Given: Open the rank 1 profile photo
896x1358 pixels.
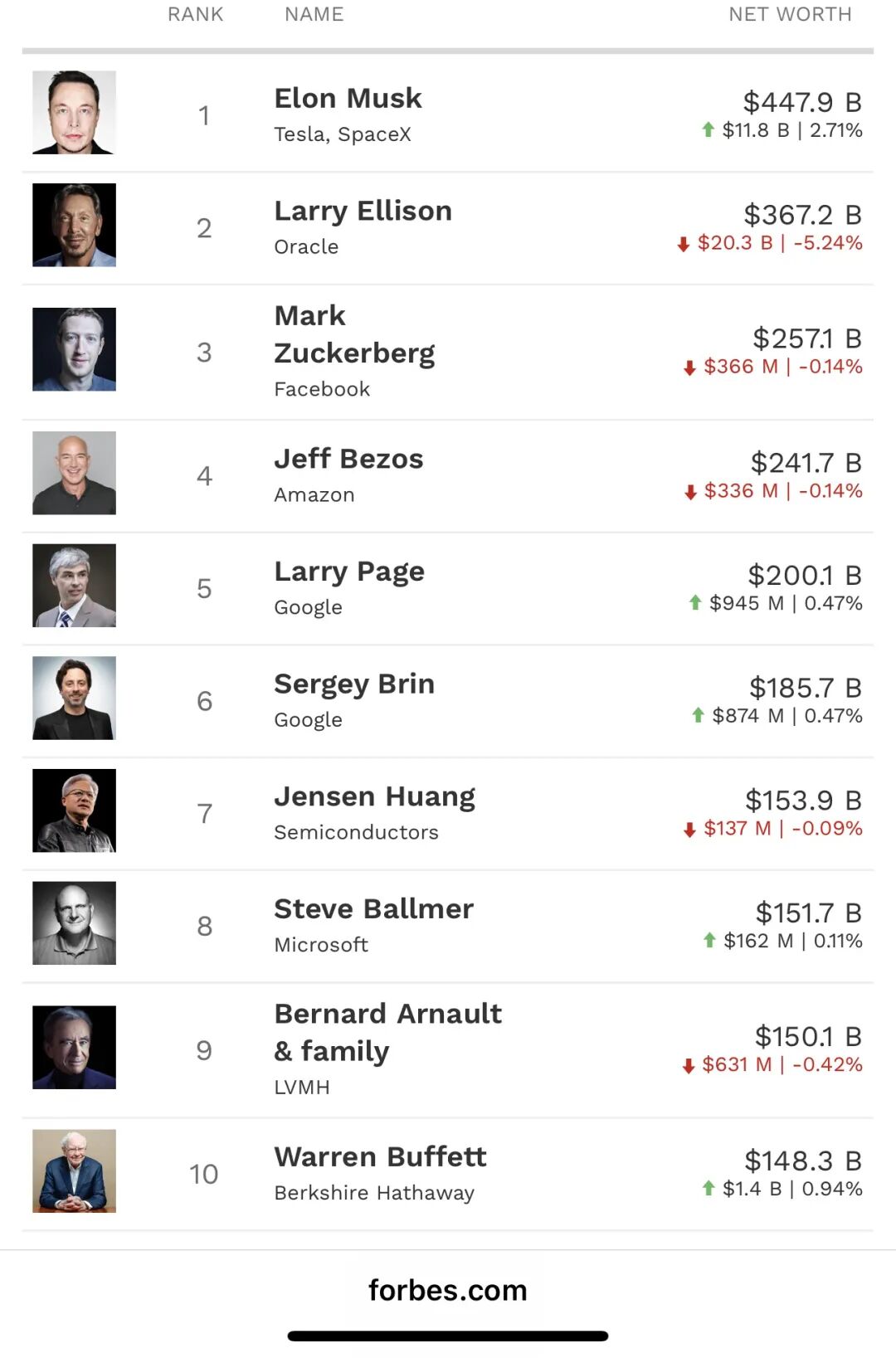Looking at the screenshot, I should point(74,113).
